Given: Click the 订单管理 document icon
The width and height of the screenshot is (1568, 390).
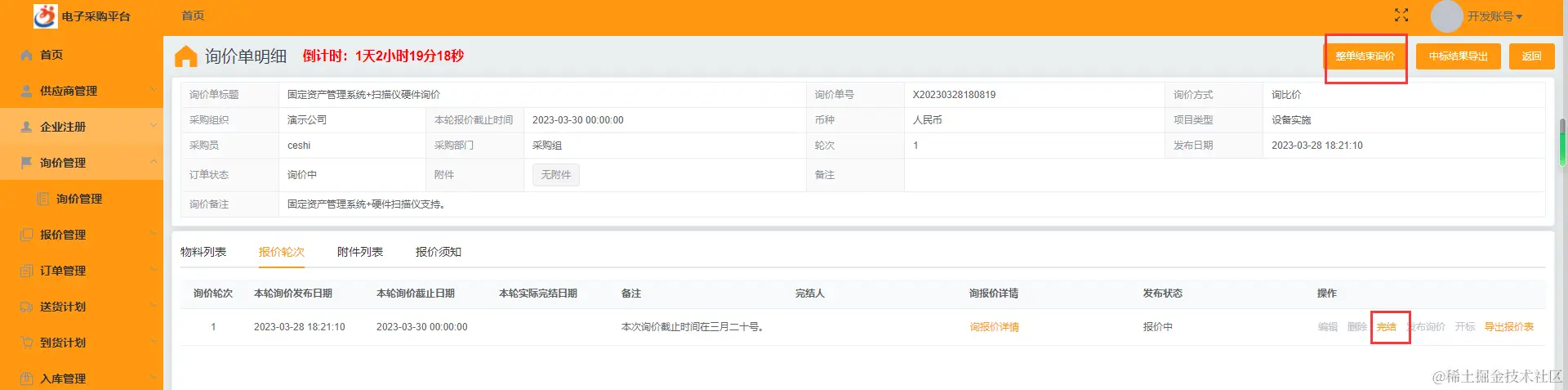Looking at the screenshot, I should tap(26, 271).
